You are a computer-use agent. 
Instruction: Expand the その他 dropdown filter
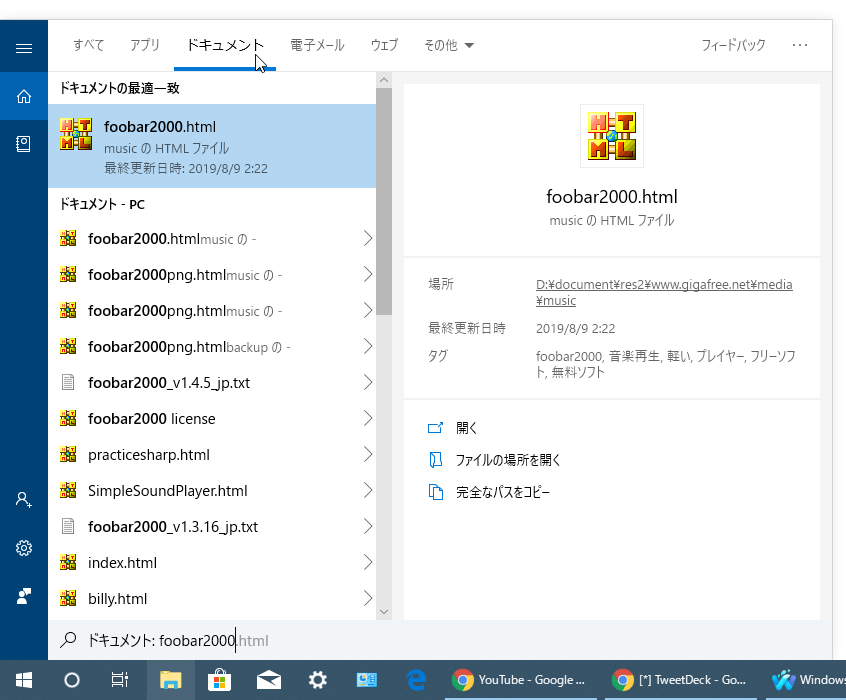(x=449, y=45)
